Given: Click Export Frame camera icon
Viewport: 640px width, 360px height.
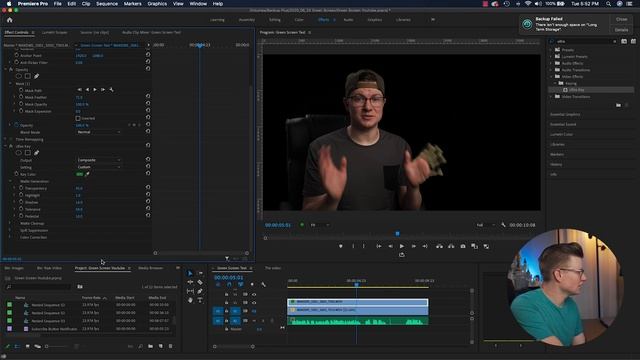Looking at the screenshot, I should [463, 246].
